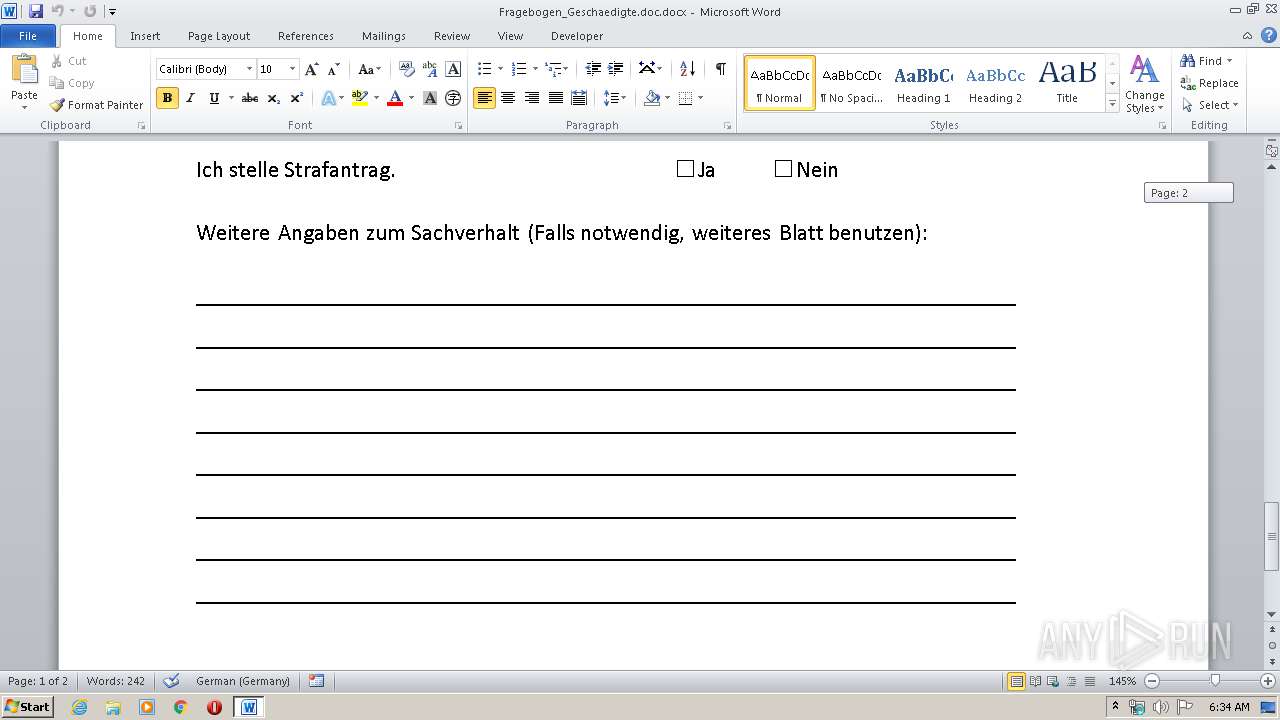Apply Character Shading
This screenshot has width=1280, height=720.
tap(430, 98)
